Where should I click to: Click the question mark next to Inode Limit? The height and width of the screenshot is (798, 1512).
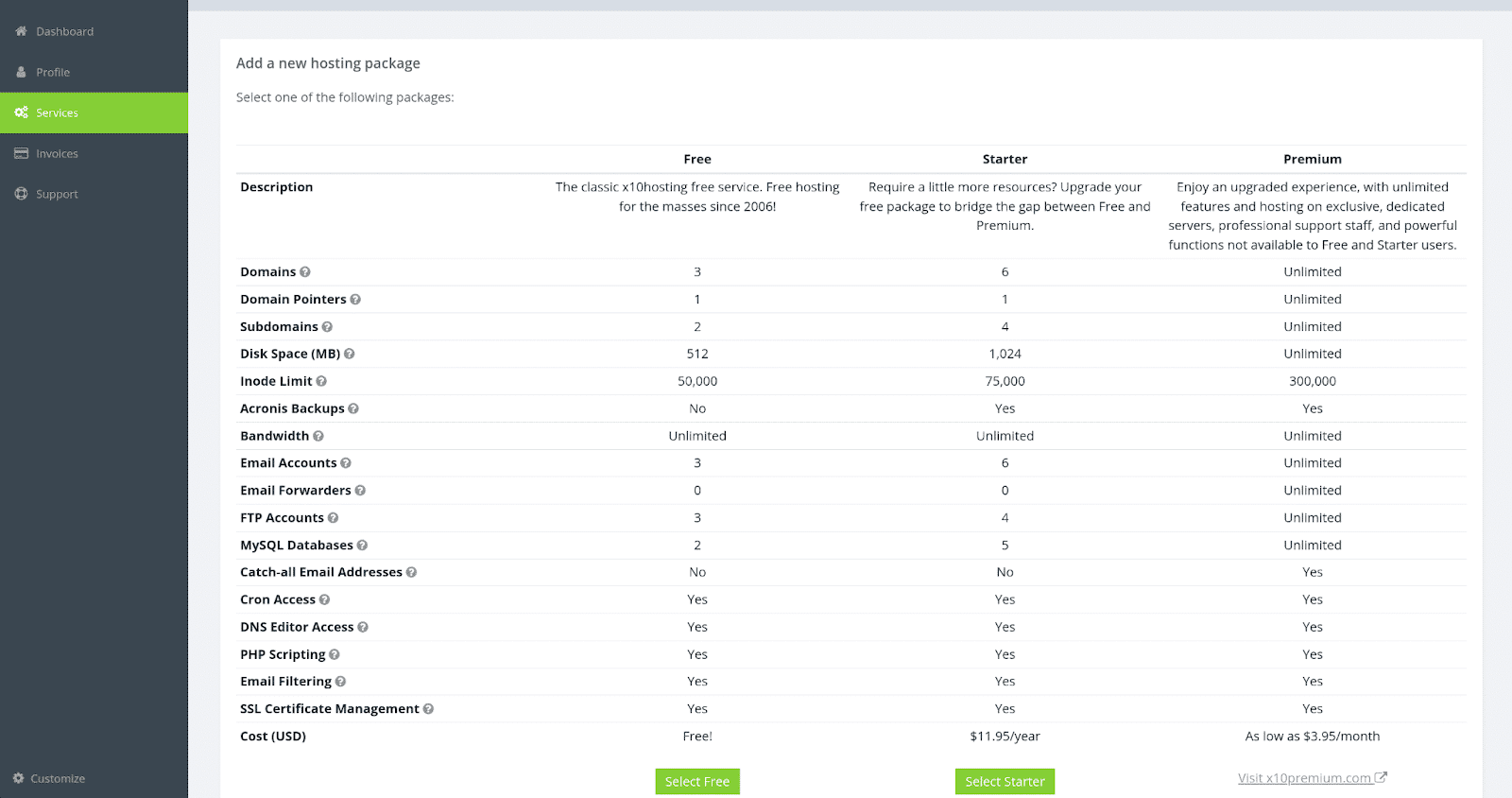(320, 380)
